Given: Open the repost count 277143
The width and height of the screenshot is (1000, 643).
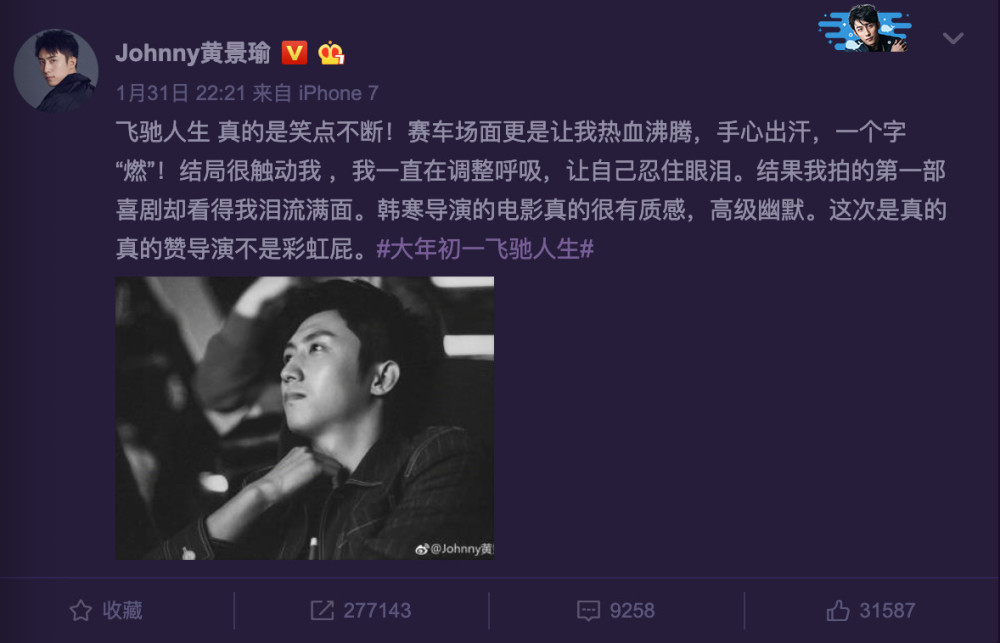Looking at the screenshot, I should [x=377, y=610].
